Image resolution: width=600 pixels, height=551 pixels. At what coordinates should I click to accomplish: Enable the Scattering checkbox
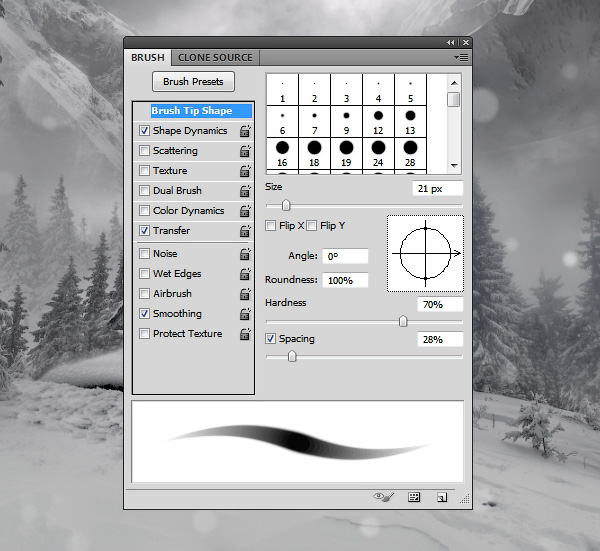(144, 150)
